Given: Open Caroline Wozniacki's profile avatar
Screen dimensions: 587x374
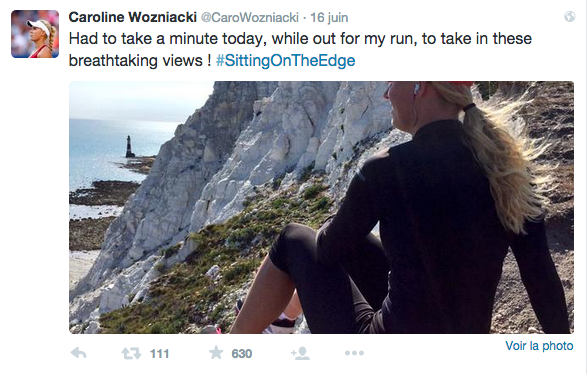Looking at the screenshot, I should pyautogui.click(x=35, y=34).
